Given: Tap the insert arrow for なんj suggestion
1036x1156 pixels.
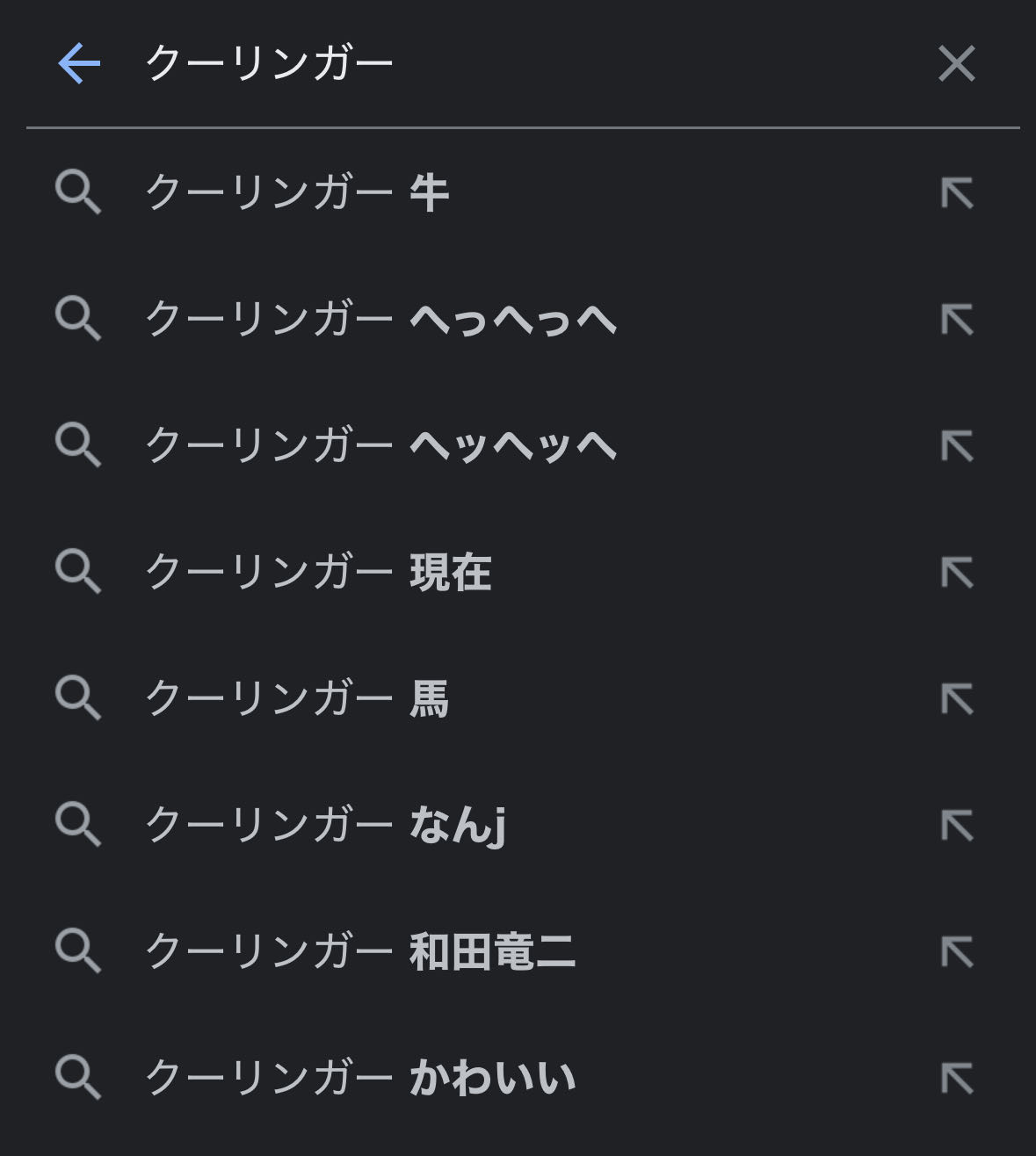Looking at the screenshot, I should 957,826.
